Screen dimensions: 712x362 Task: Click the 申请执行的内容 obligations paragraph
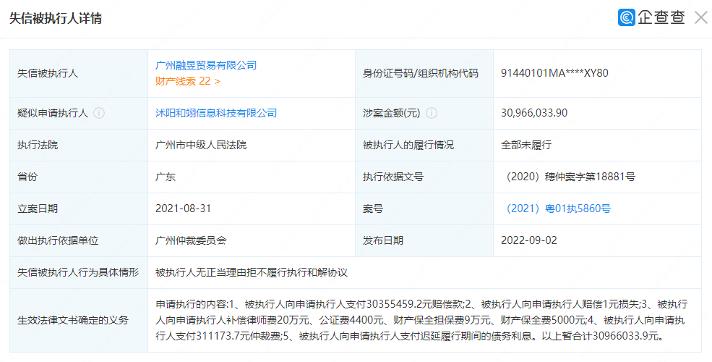(421, 320)
